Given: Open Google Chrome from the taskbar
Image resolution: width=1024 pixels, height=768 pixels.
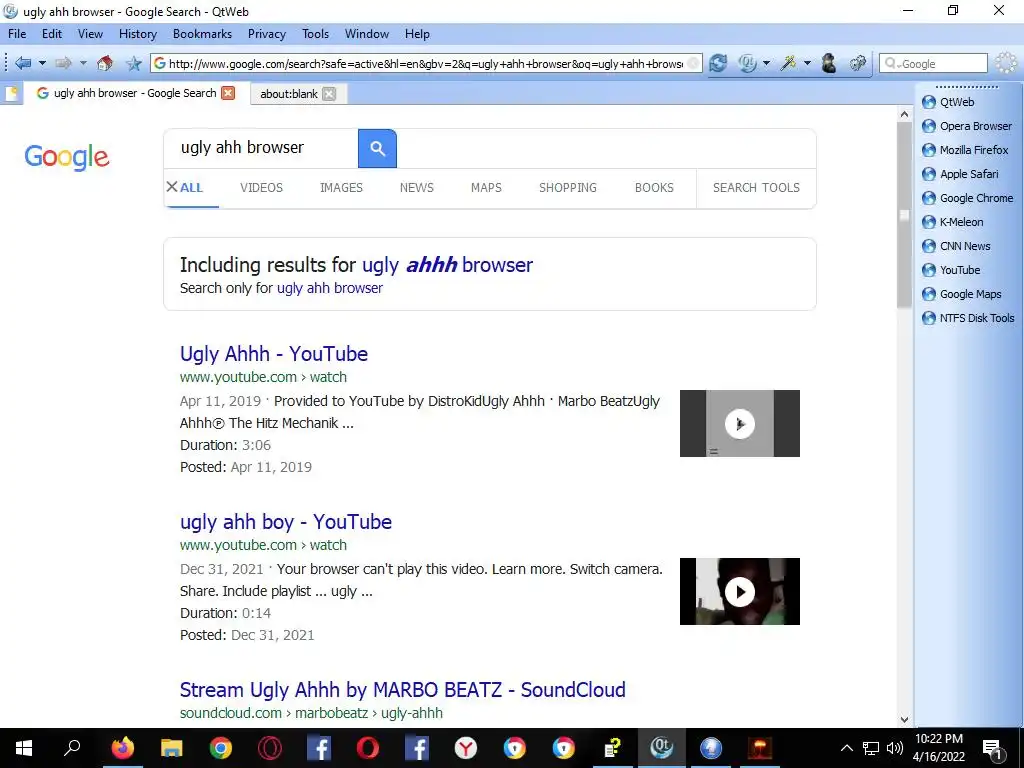Looking at the screenshot, I should point(221,748).
